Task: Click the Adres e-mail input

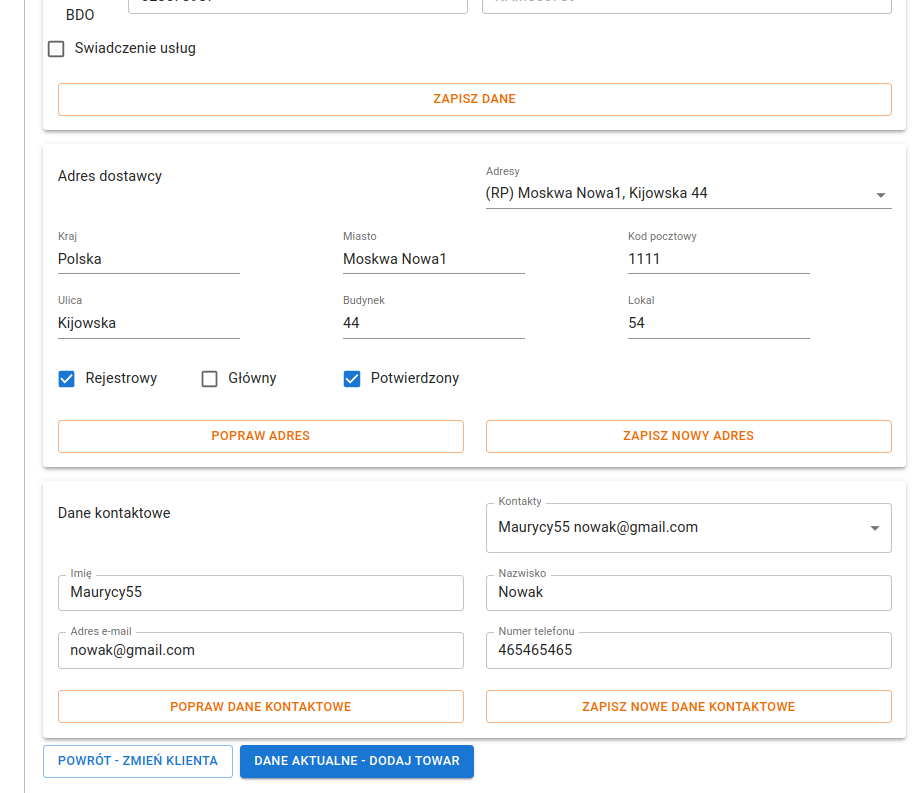Action: [x=261, y=650]
